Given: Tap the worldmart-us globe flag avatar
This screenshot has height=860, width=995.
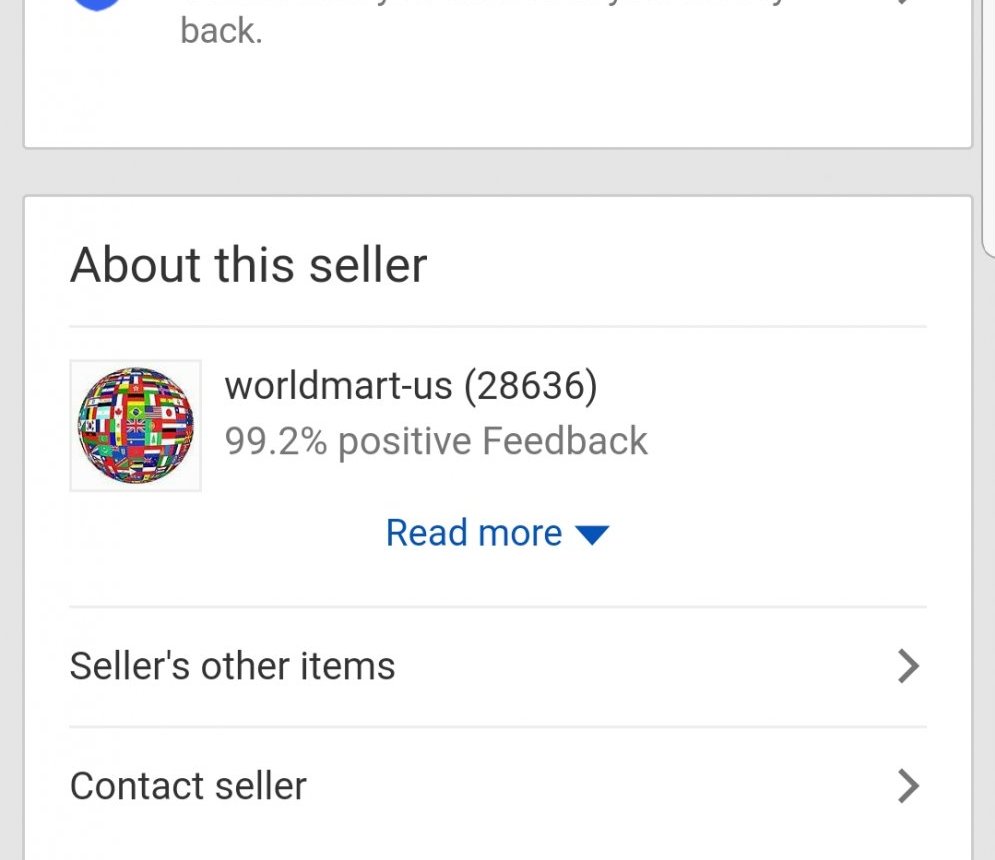Looking at the screenshot, I should coord(135,425).
